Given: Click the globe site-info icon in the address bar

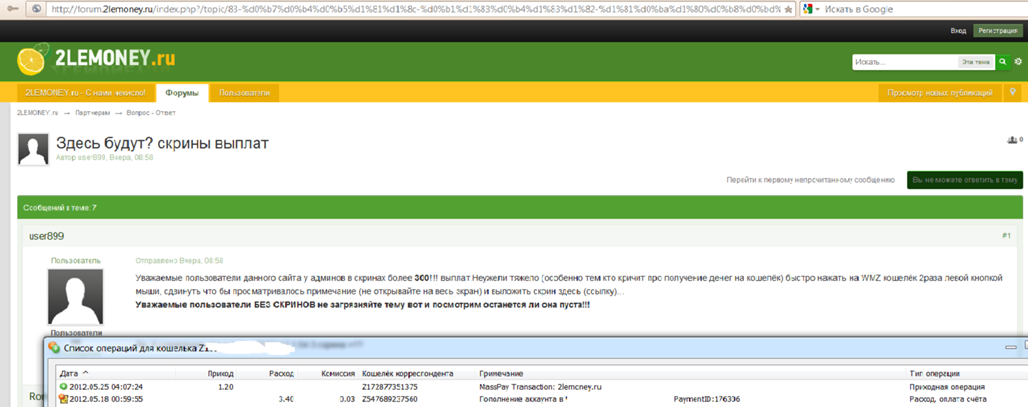Looking at the screenshot, I should coord(35,10).
